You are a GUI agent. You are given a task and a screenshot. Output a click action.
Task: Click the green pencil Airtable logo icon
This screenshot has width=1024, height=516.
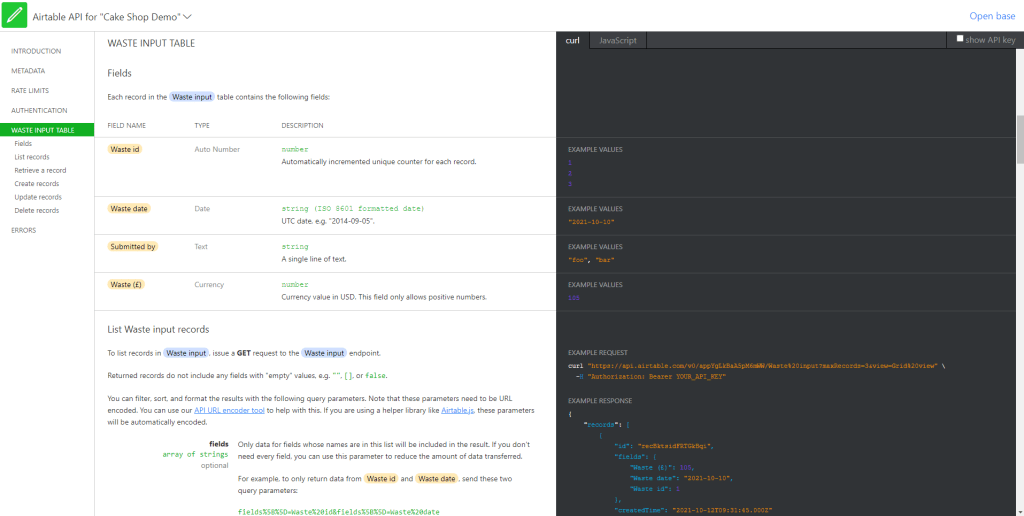[14, 16]
